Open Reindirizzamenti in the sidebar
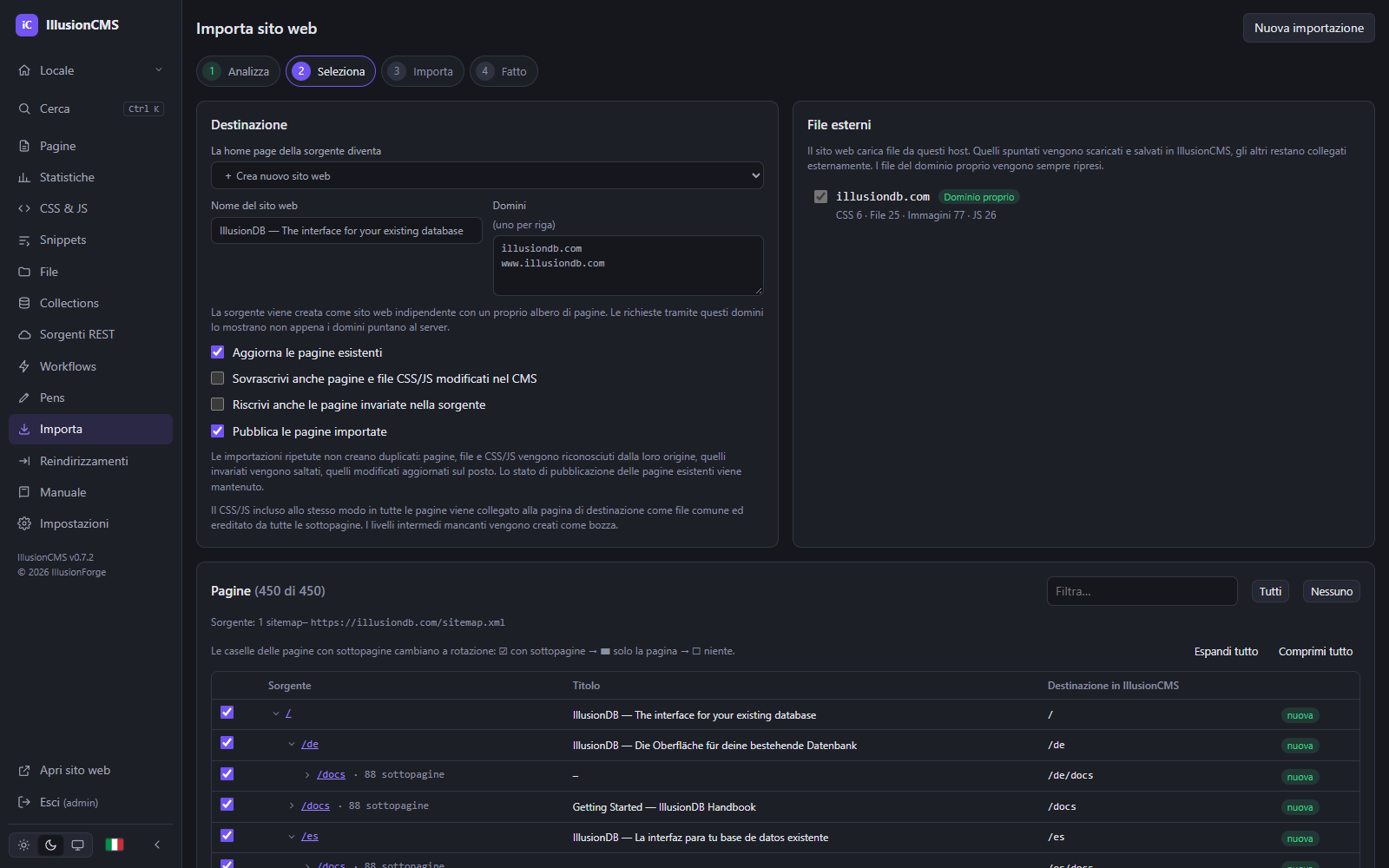 [x=90, y=461]
